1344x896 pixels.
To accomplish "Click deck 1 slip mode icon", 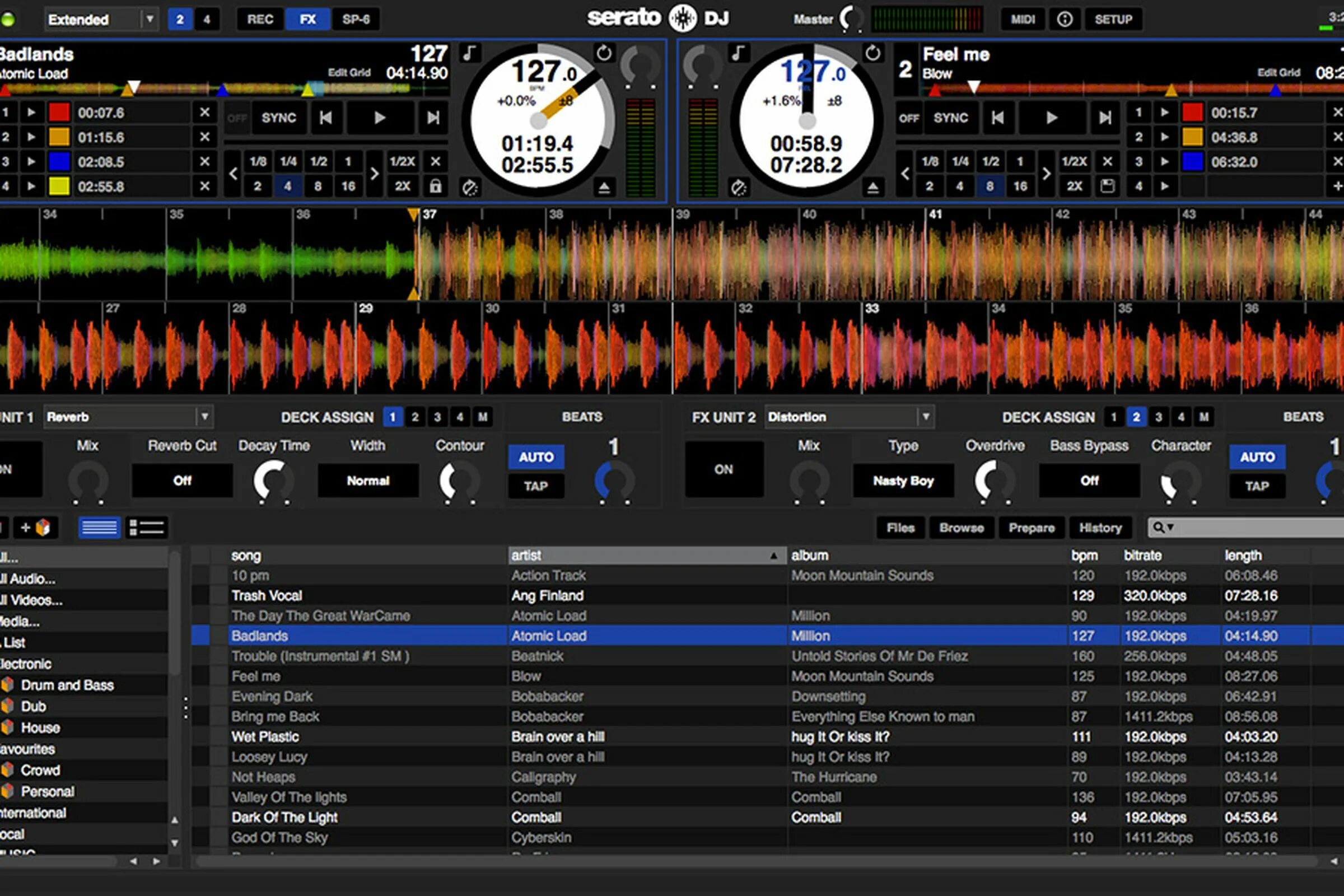I will 470,188.
